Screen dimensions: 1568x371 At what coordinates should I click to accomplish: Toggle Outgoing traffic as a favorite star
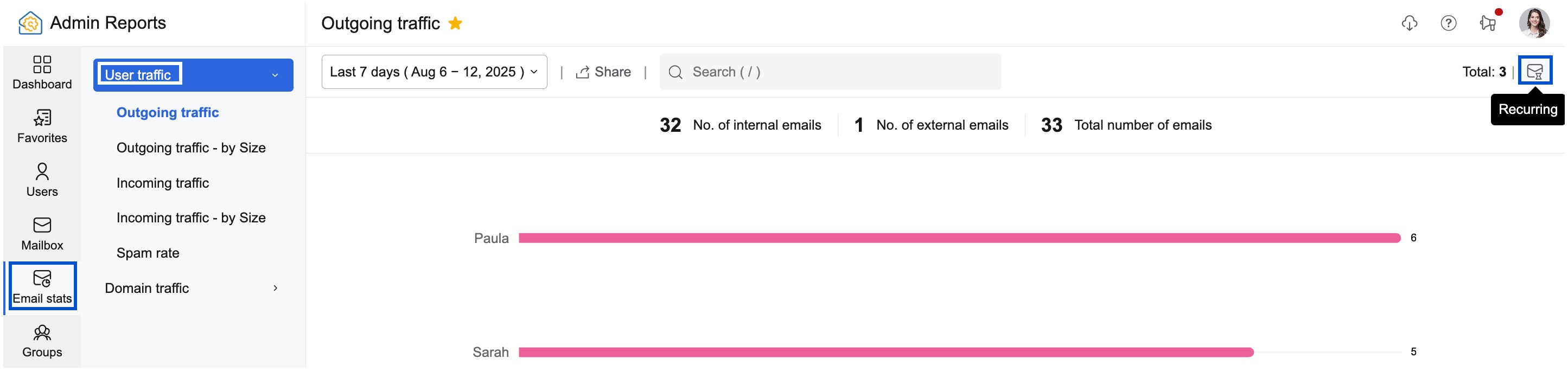[455, 23]
